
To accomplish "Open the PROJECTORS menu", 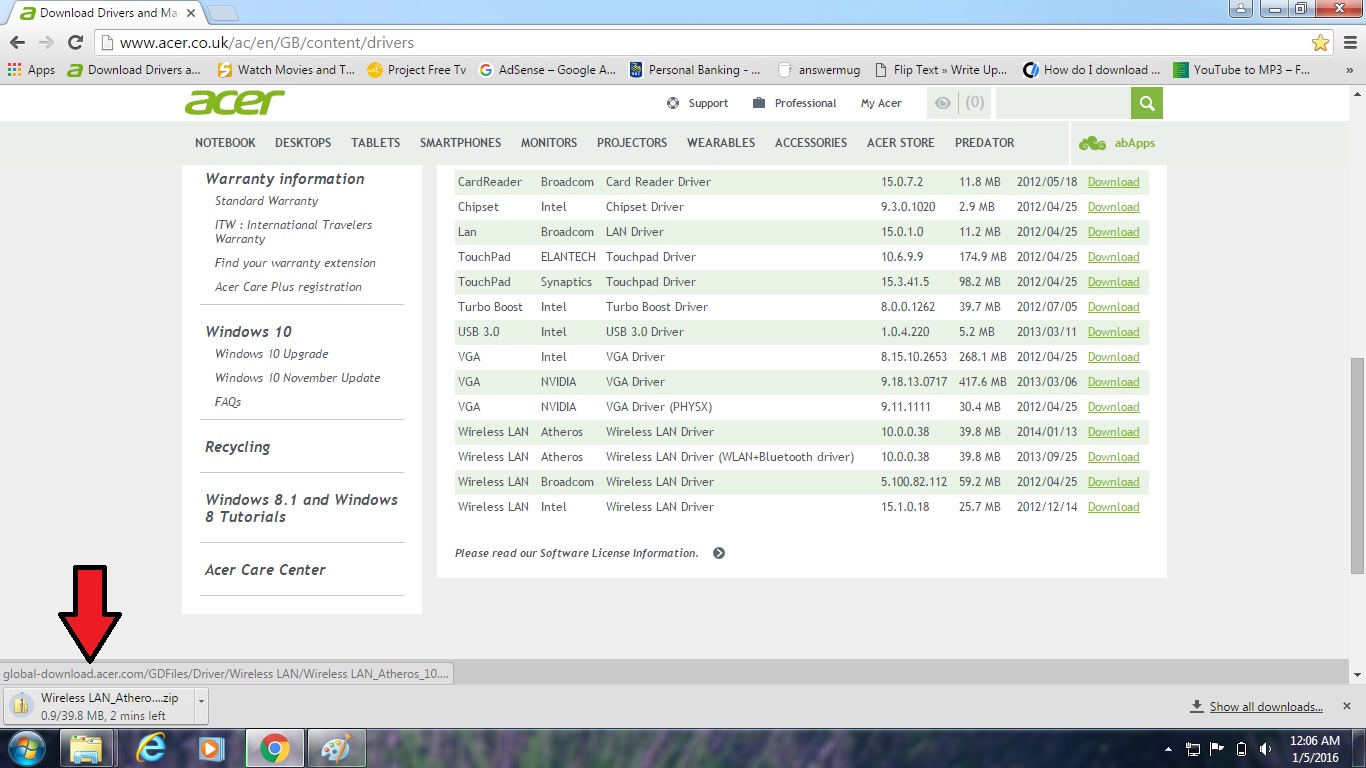I will pyautogui.click(x=632, y=143).
